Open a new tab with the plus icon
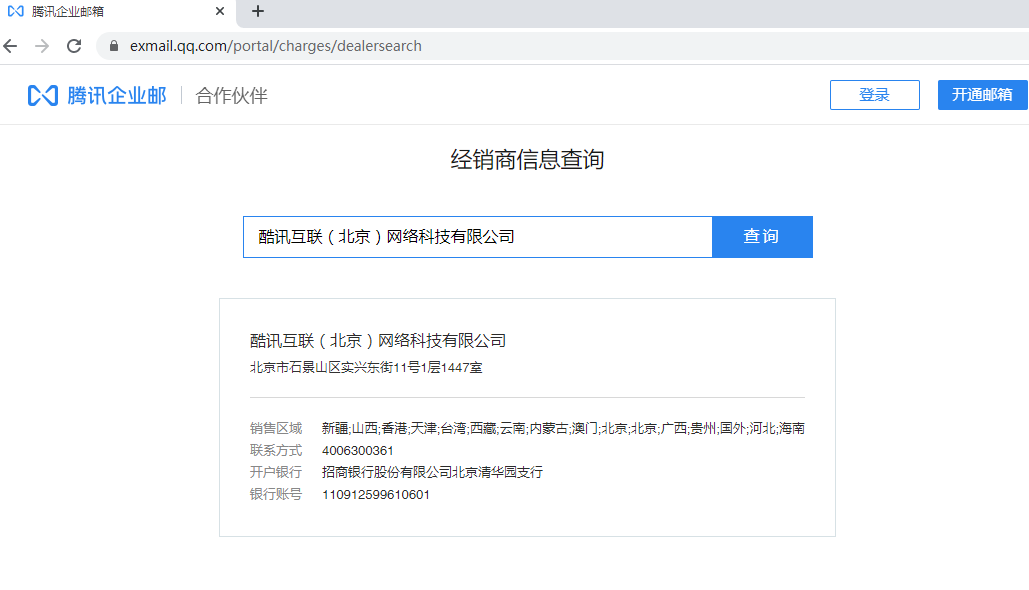1029x590 pixels. (x=258, y=11)
